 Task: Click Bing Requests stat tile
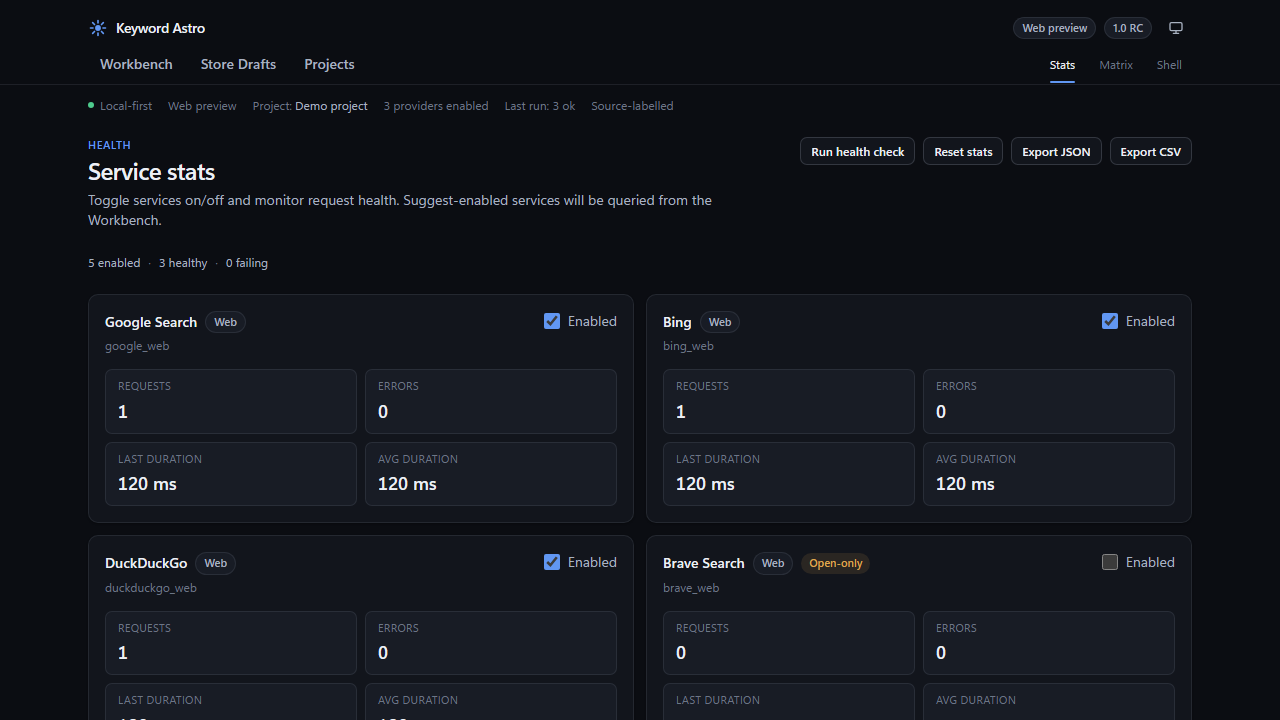789,401
